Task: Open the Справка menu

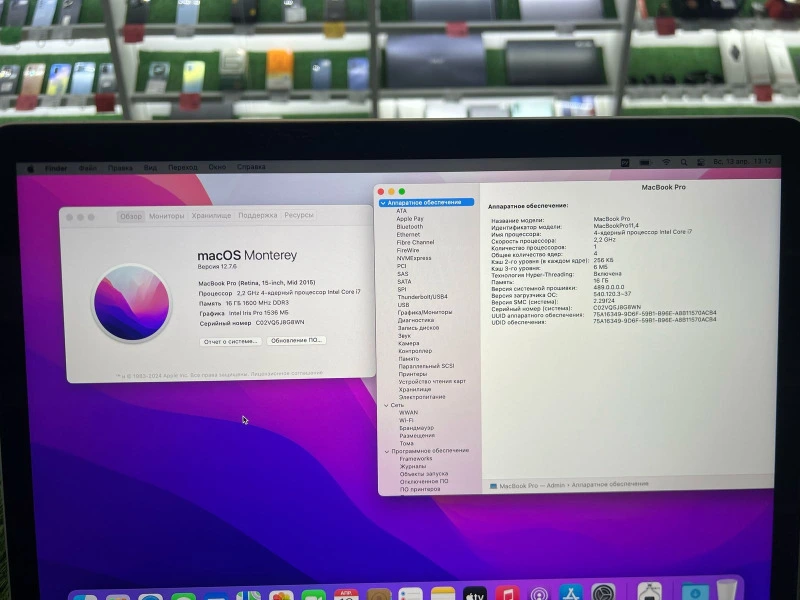Action: (x=251, y=167)
